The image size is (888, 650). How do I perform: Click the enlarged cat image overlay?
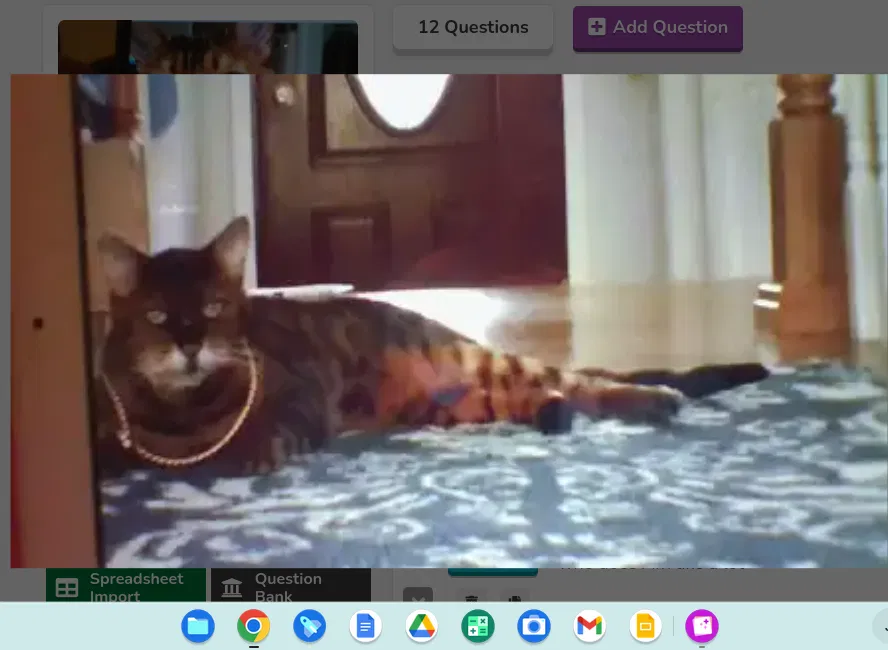point(449,320)
